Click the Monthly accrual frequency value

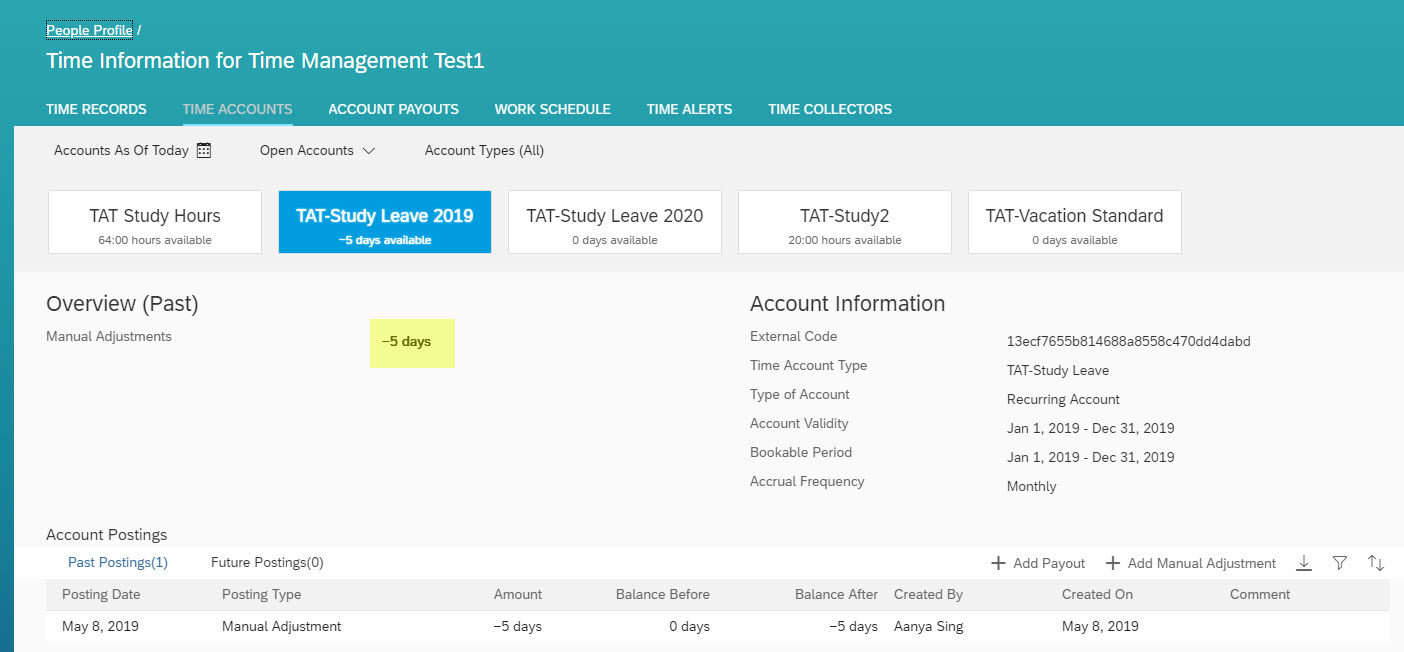pos(1031,486)
